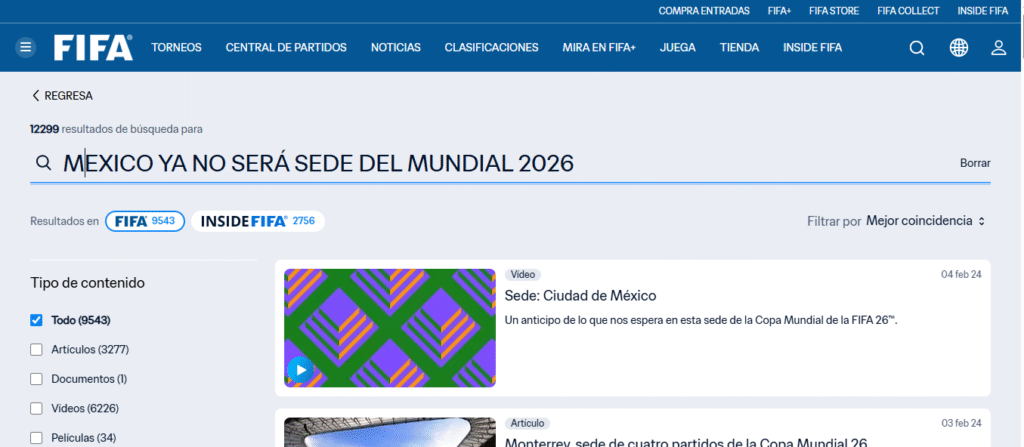Viewport: 1024px width, 447px height.
Task: Click inside the search query text field
Action: 500,163
